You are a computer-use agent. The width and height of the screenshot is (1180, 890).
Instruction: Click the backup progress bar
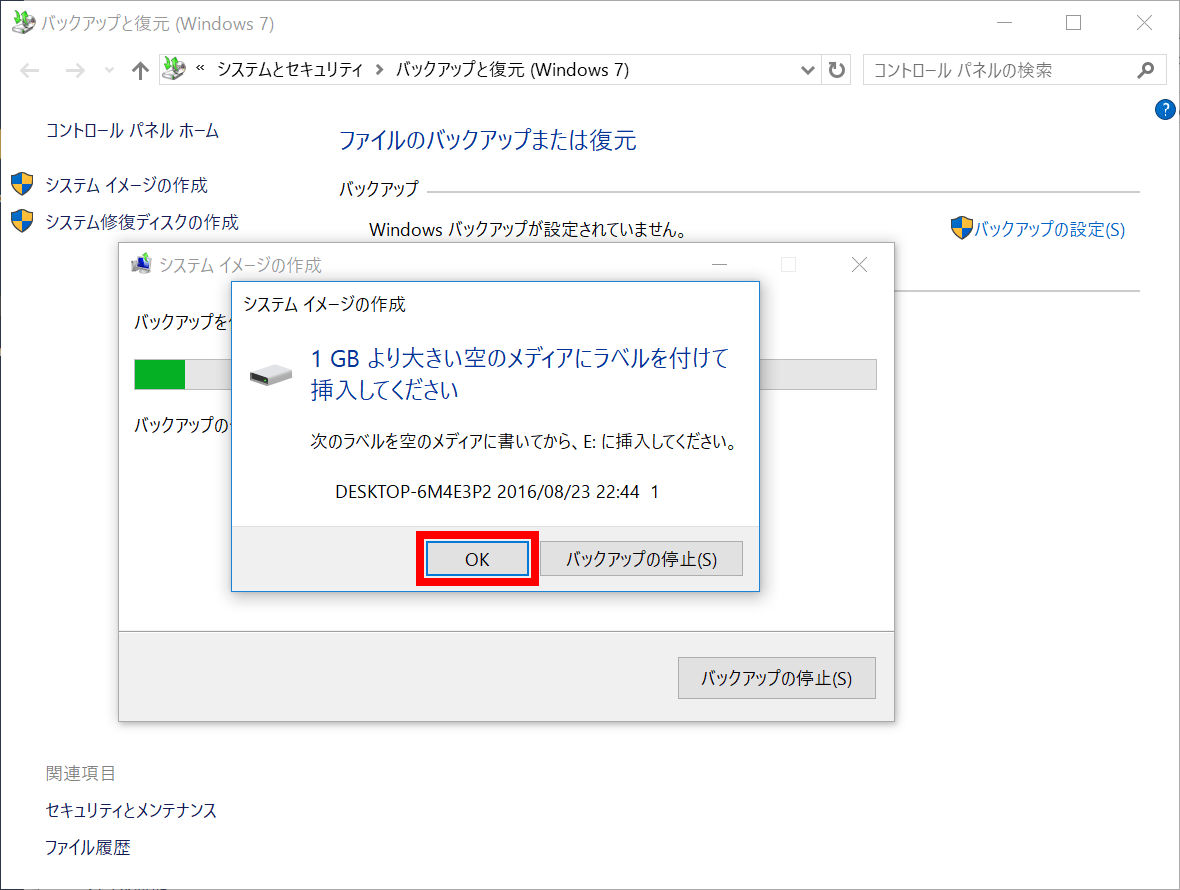coord(505,374)
